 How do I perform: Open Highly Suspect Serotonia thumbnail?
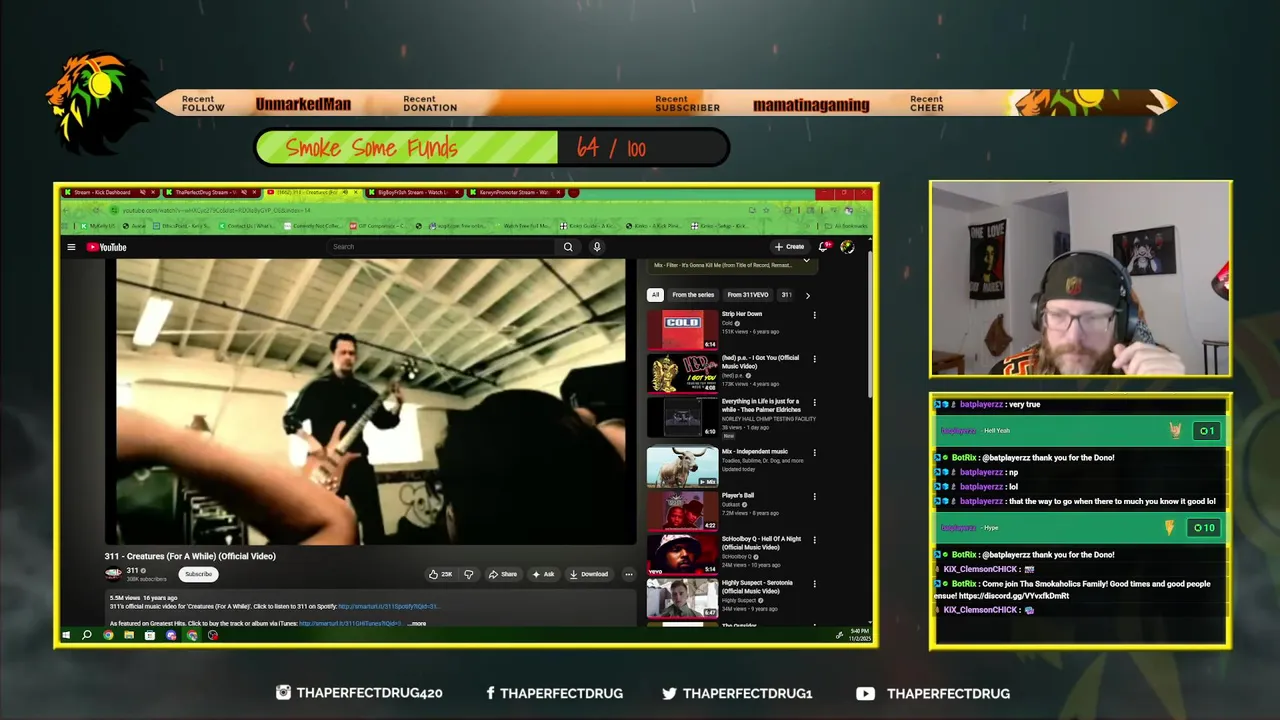pos(682,598)
